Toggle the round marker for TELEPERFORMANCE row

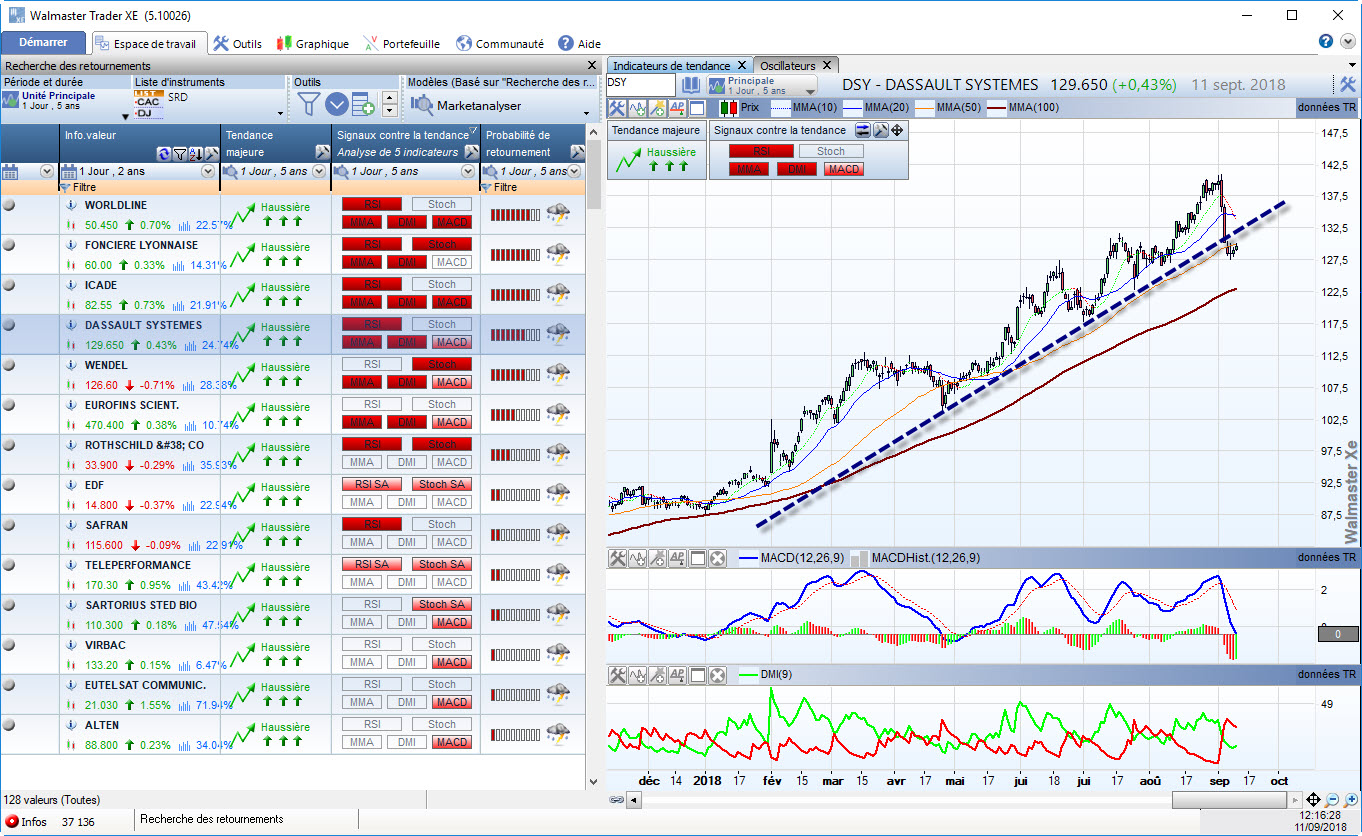(9, 565)
